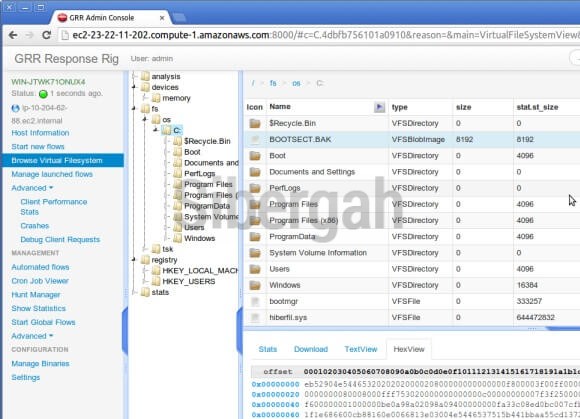Viewport: 580px width, 419px height.
Task: Open the Cron Job Viewer
Action: click(40, 281)
